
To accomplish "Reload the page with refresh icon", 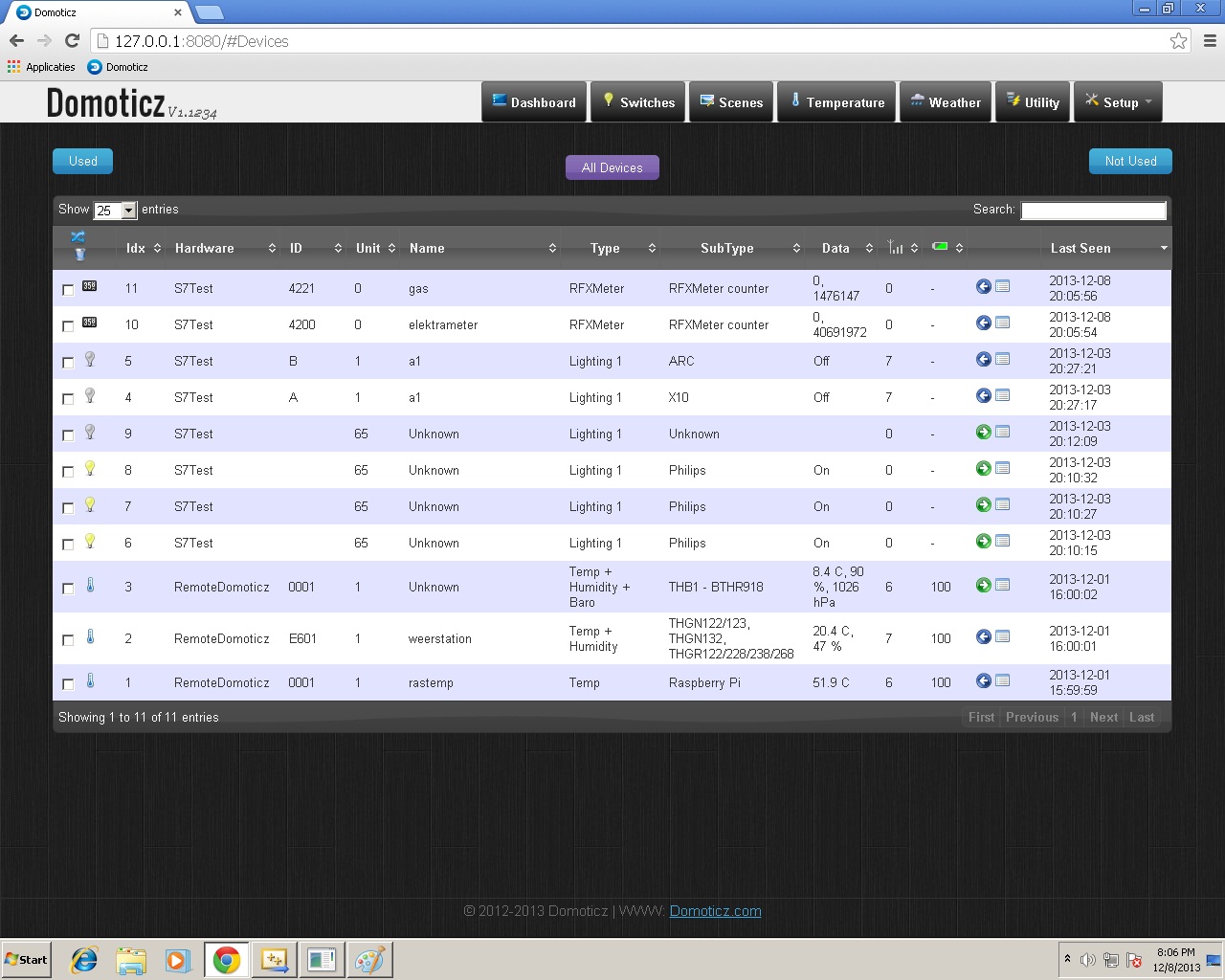I will pyautogui.click(x=72, y=40).
